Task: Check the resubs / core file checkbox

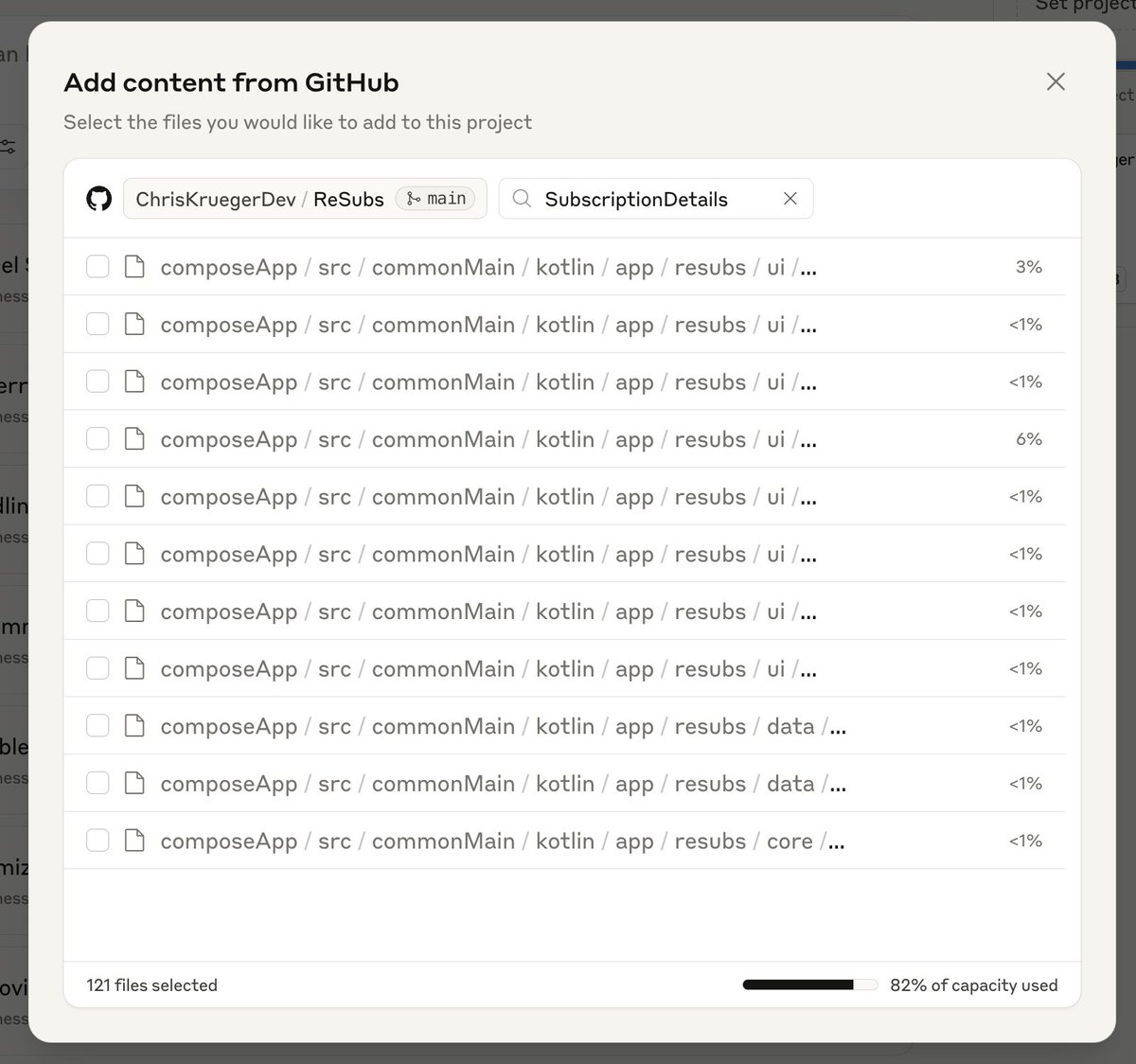Action: [x=98, y=841]
